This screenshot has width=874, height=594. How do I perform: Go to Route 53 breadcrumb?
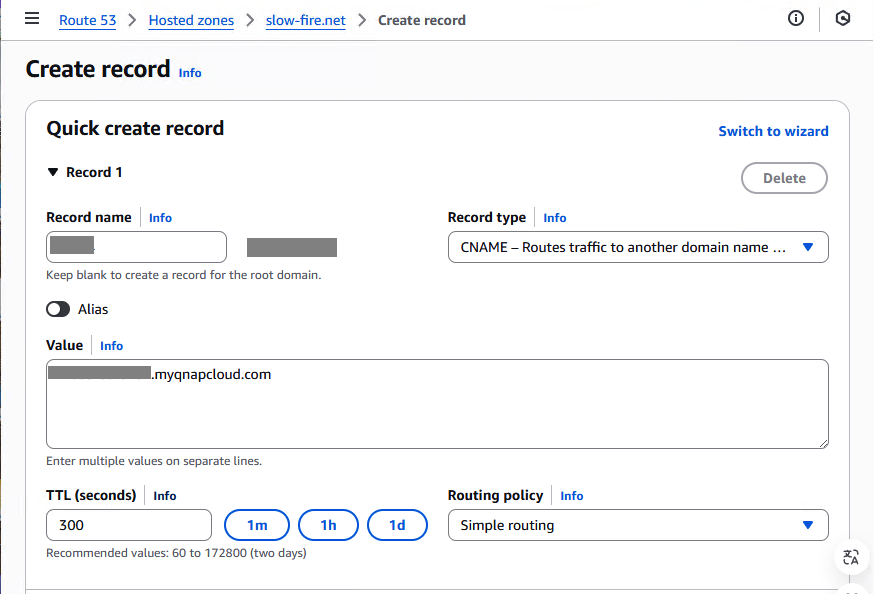click(x=87, y=20)
